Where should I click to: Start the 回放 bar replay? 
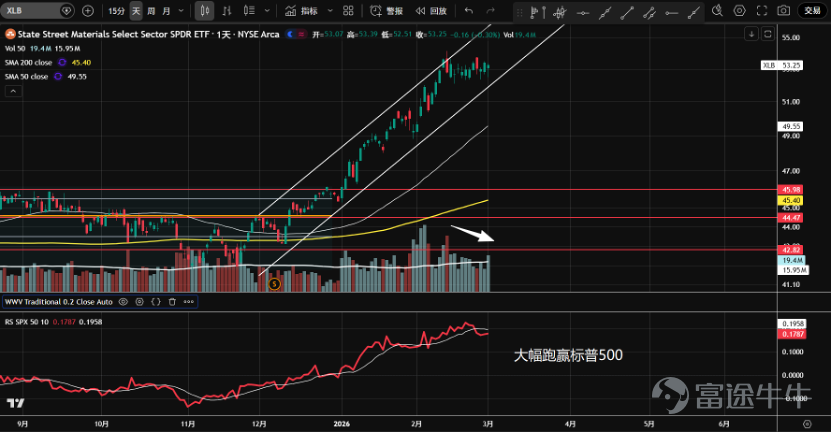pyautogui.click(x=431, y=11)
